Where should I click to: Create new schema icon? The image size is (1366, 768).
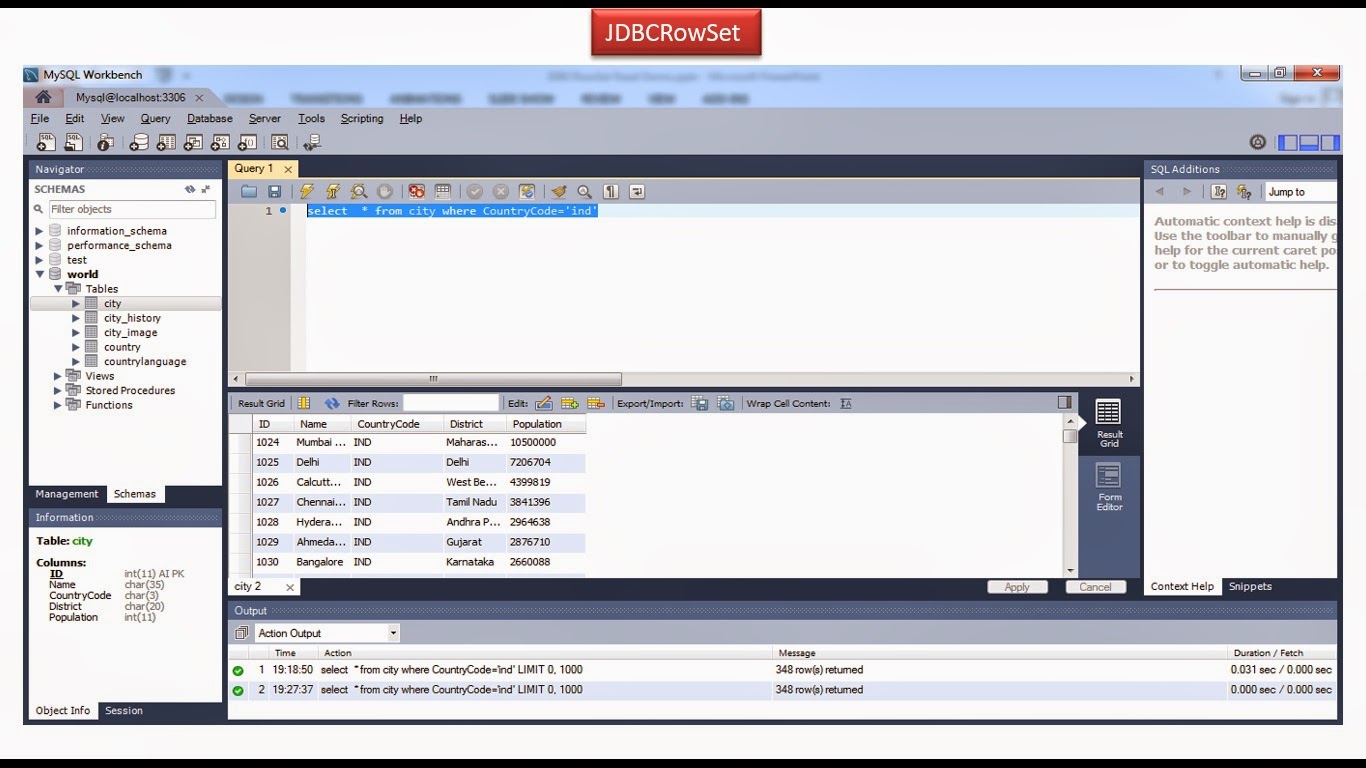point(140,142)
